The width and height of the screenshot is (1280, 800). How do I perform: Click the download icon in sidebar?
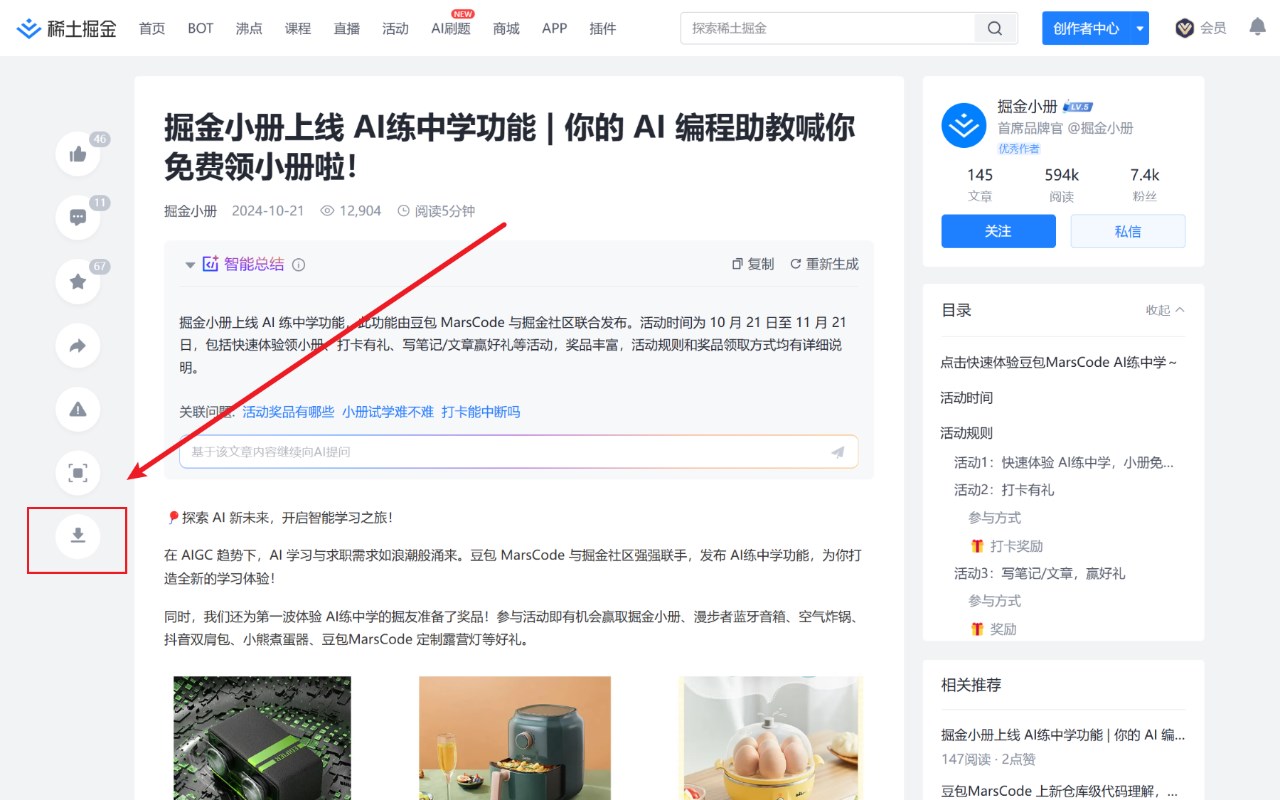pos(78,537)
